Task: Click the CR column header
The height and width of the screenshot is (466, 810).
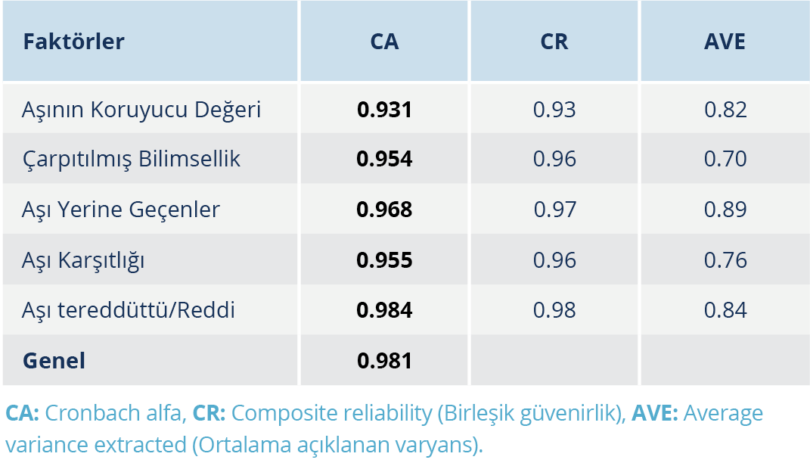Action: [554, 42]
